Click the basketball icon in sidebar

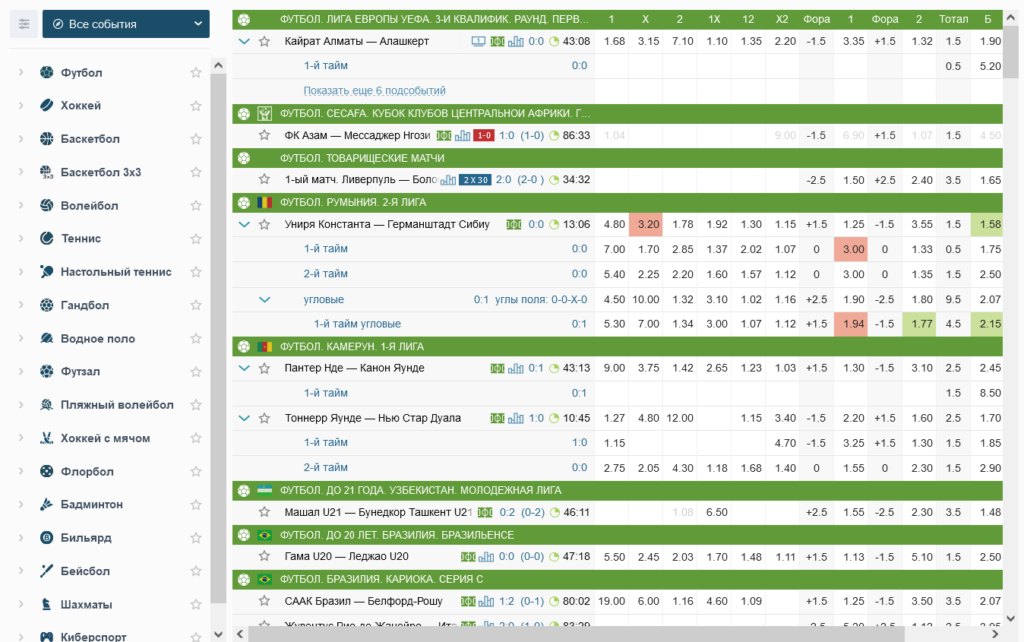(x=46, y=139)
